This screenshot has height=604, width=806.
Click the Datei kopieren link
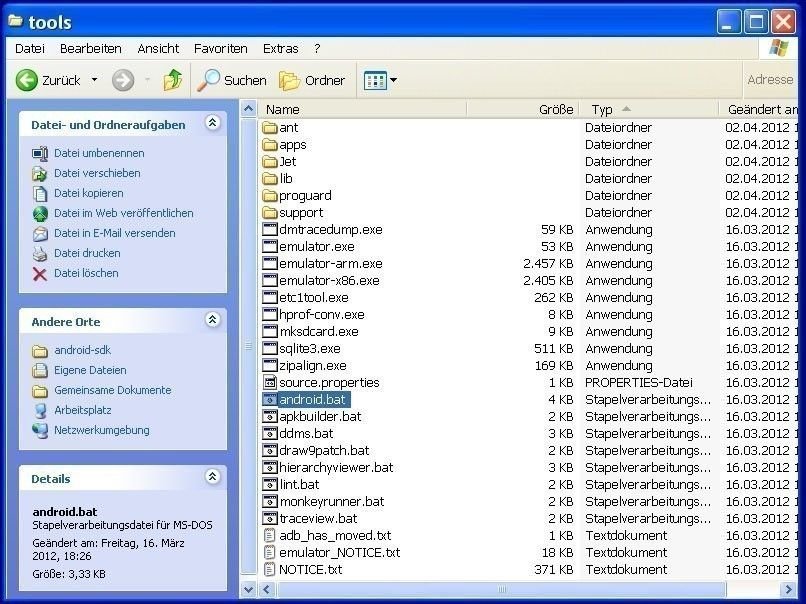click(89, 193)
